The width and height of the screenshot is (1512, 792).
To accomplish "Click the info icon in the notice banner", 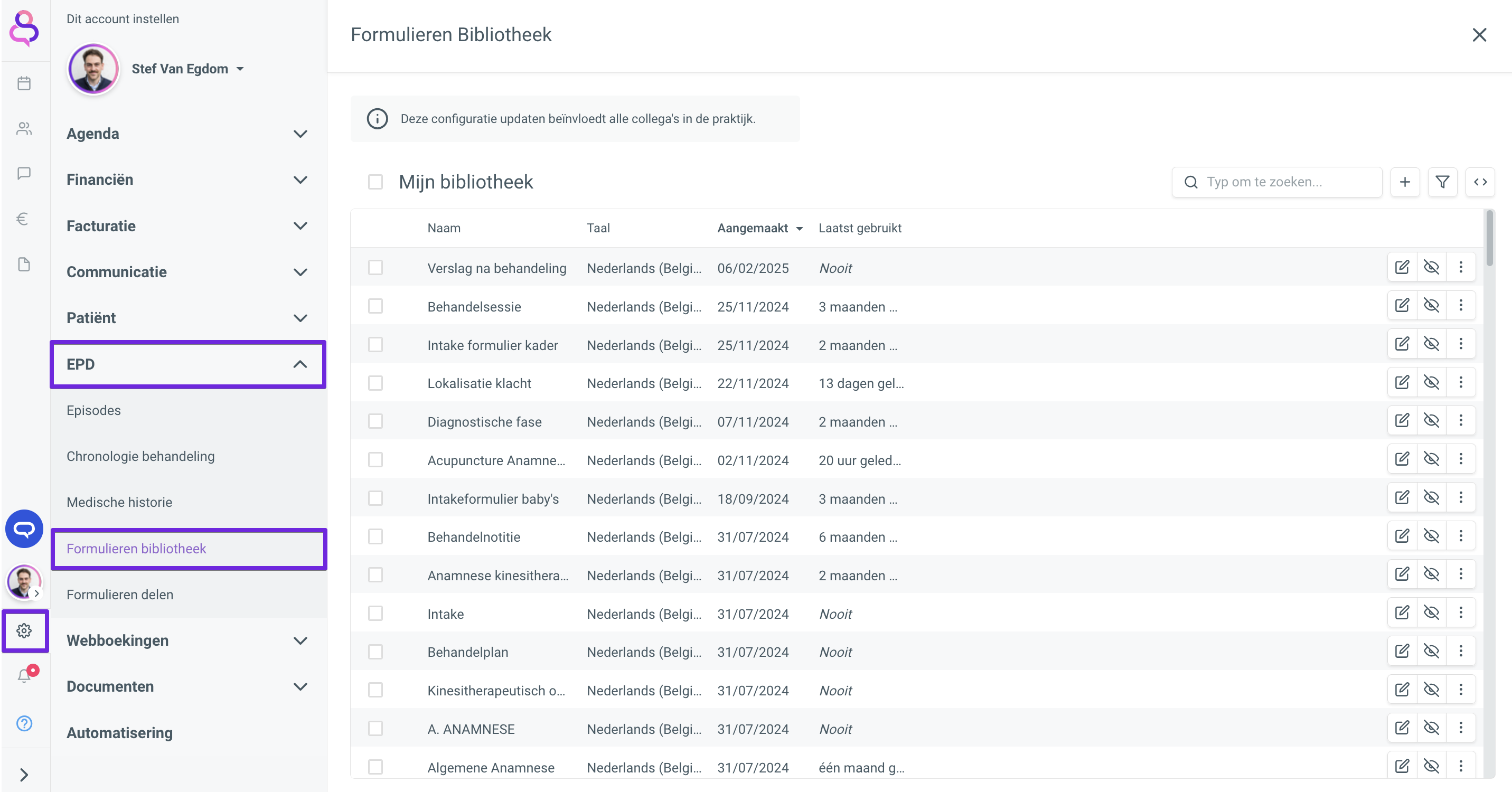I will coord(378,118).
